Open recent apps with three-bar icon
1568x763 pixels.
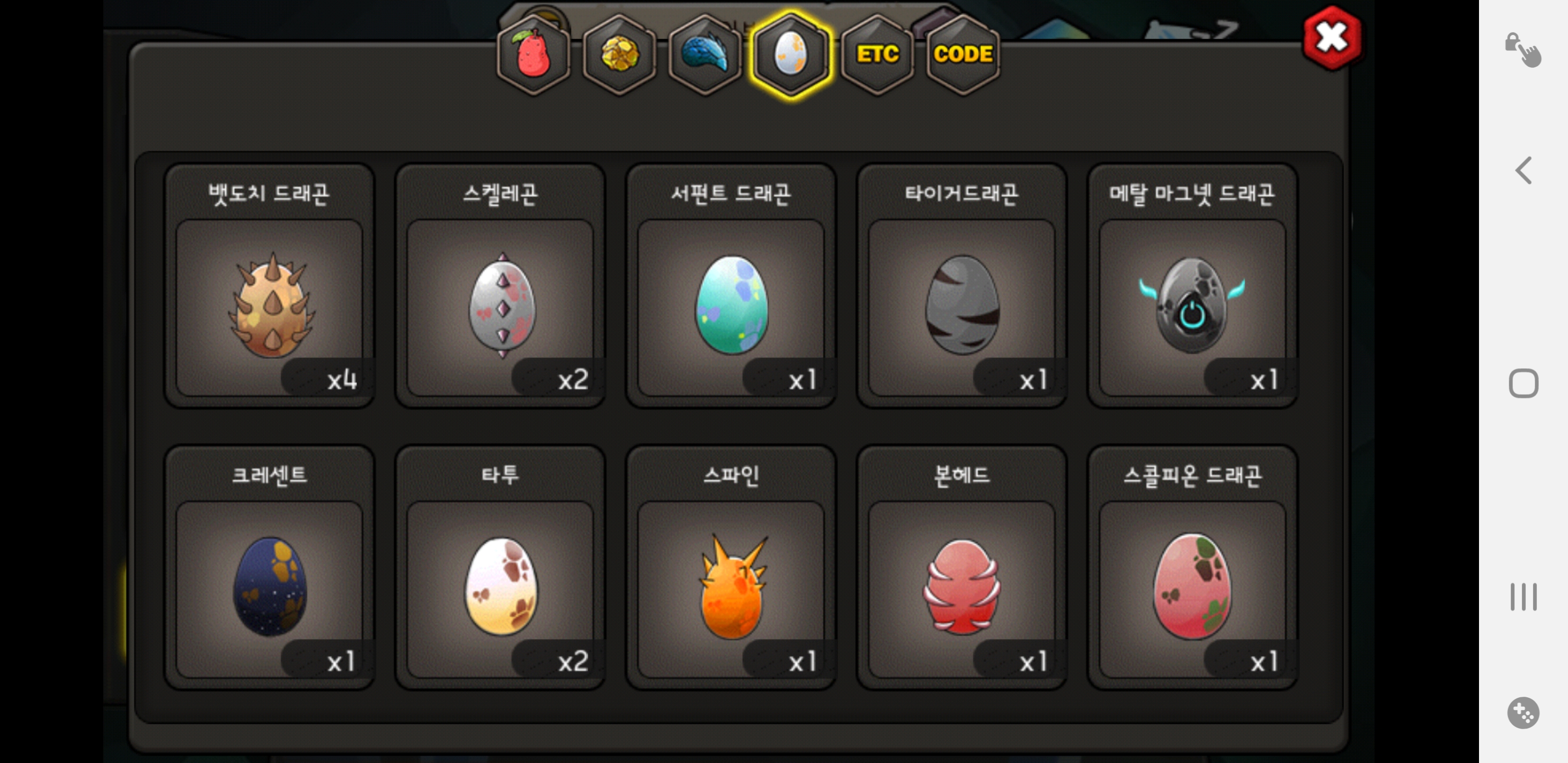(1523, 596)
